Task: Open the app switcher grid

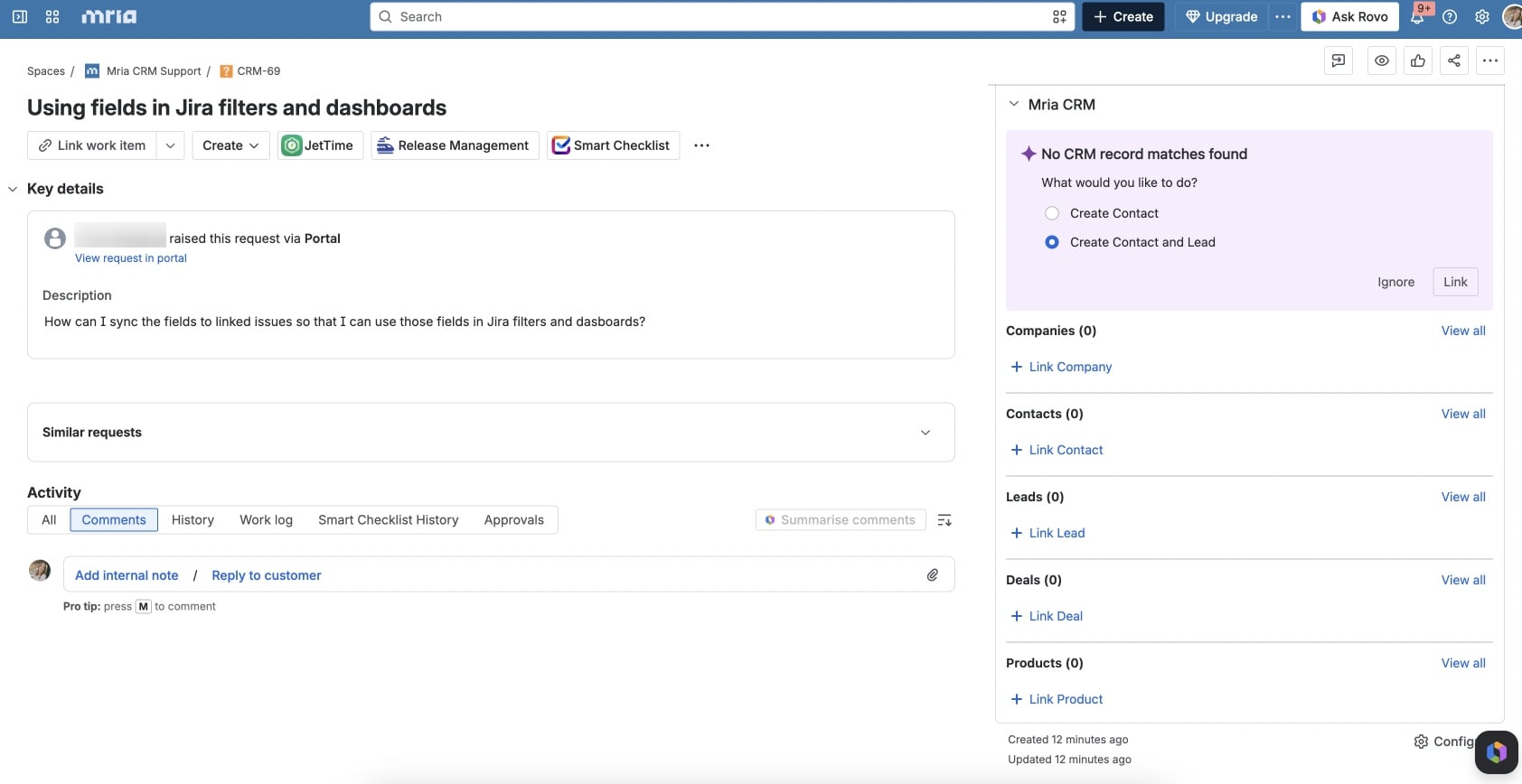Action: tap(52, 16)
